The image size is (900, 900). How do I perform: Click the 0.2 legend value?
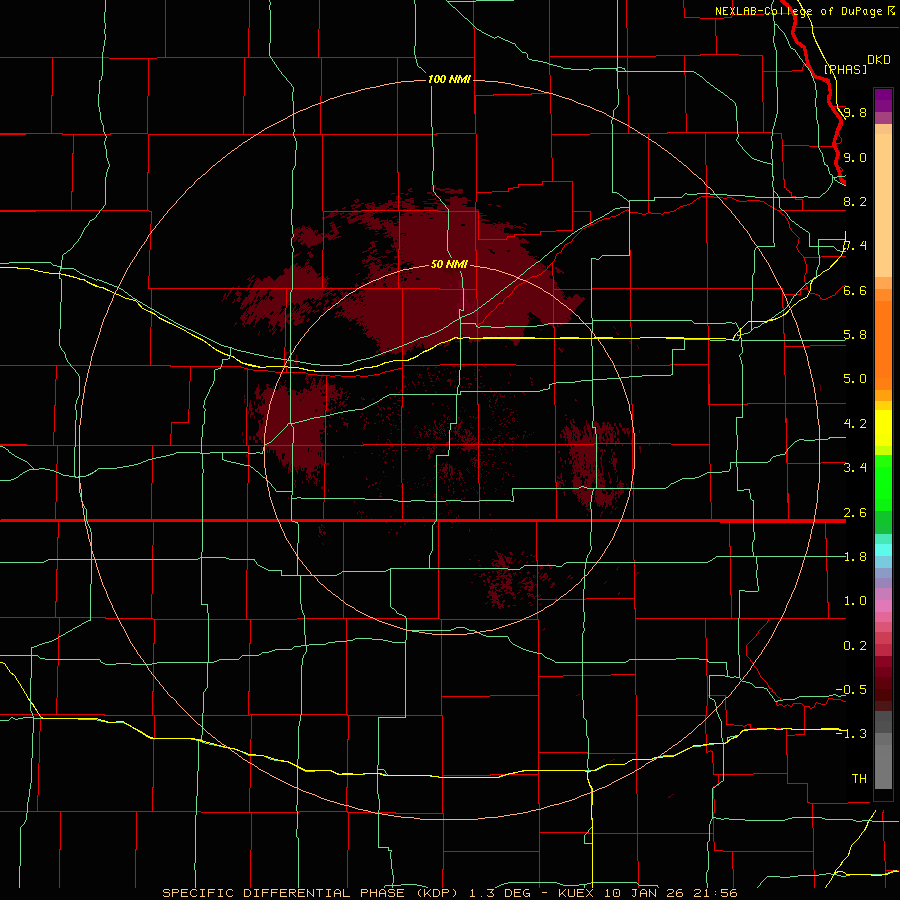coord(855,646)
